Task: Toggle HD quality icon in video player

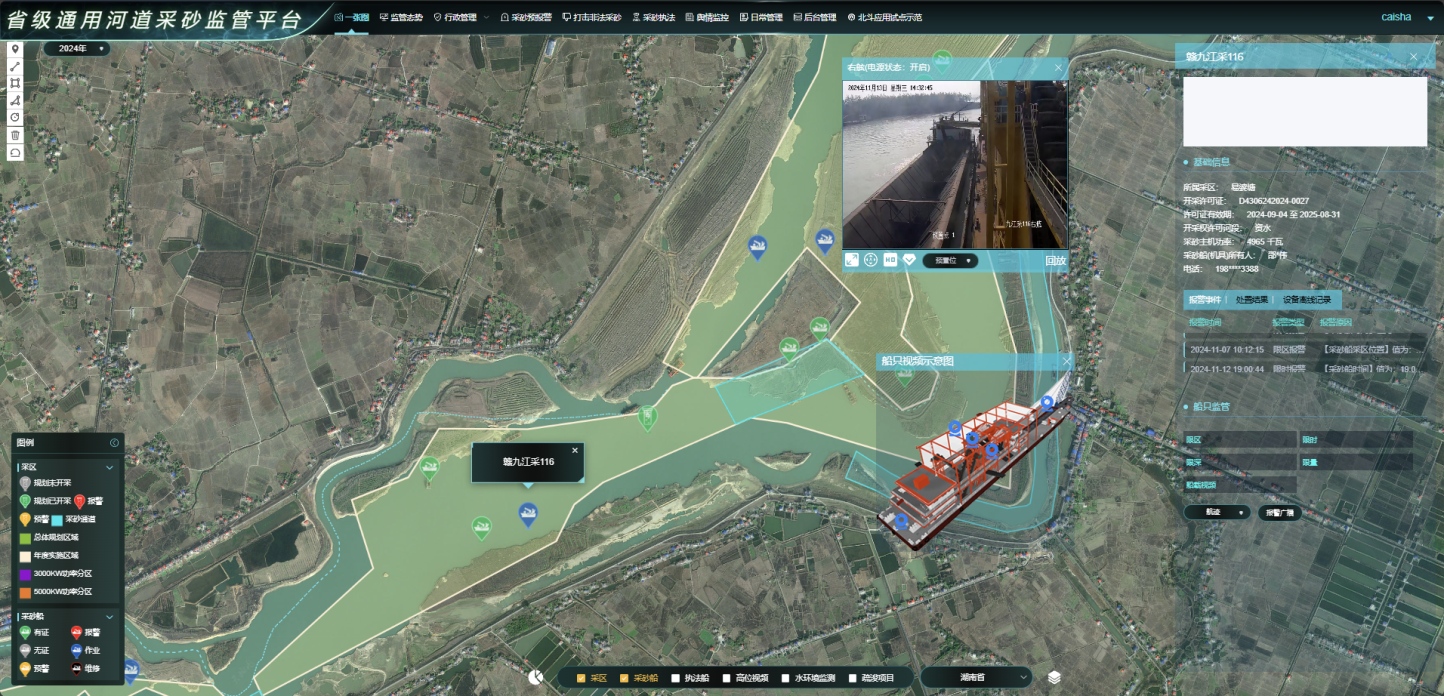Action: 890,260
